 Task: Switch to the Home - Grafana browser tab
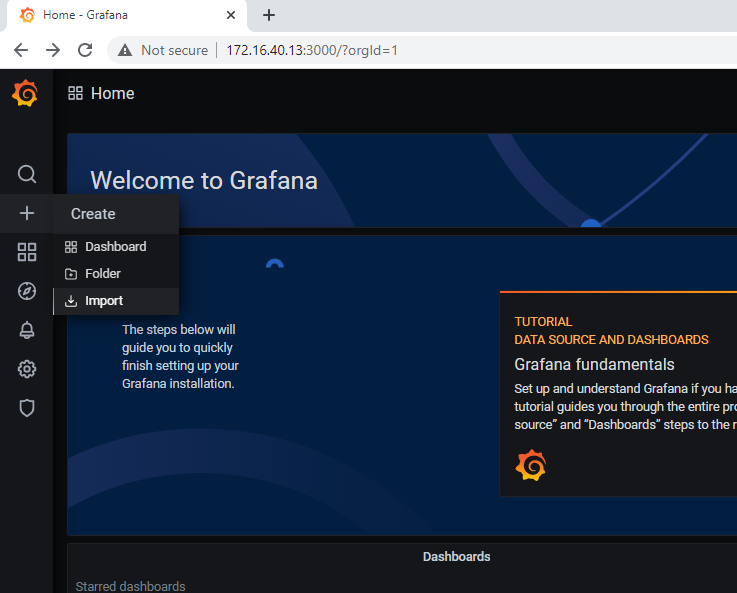pyautogui.click(x=127, y=16)
